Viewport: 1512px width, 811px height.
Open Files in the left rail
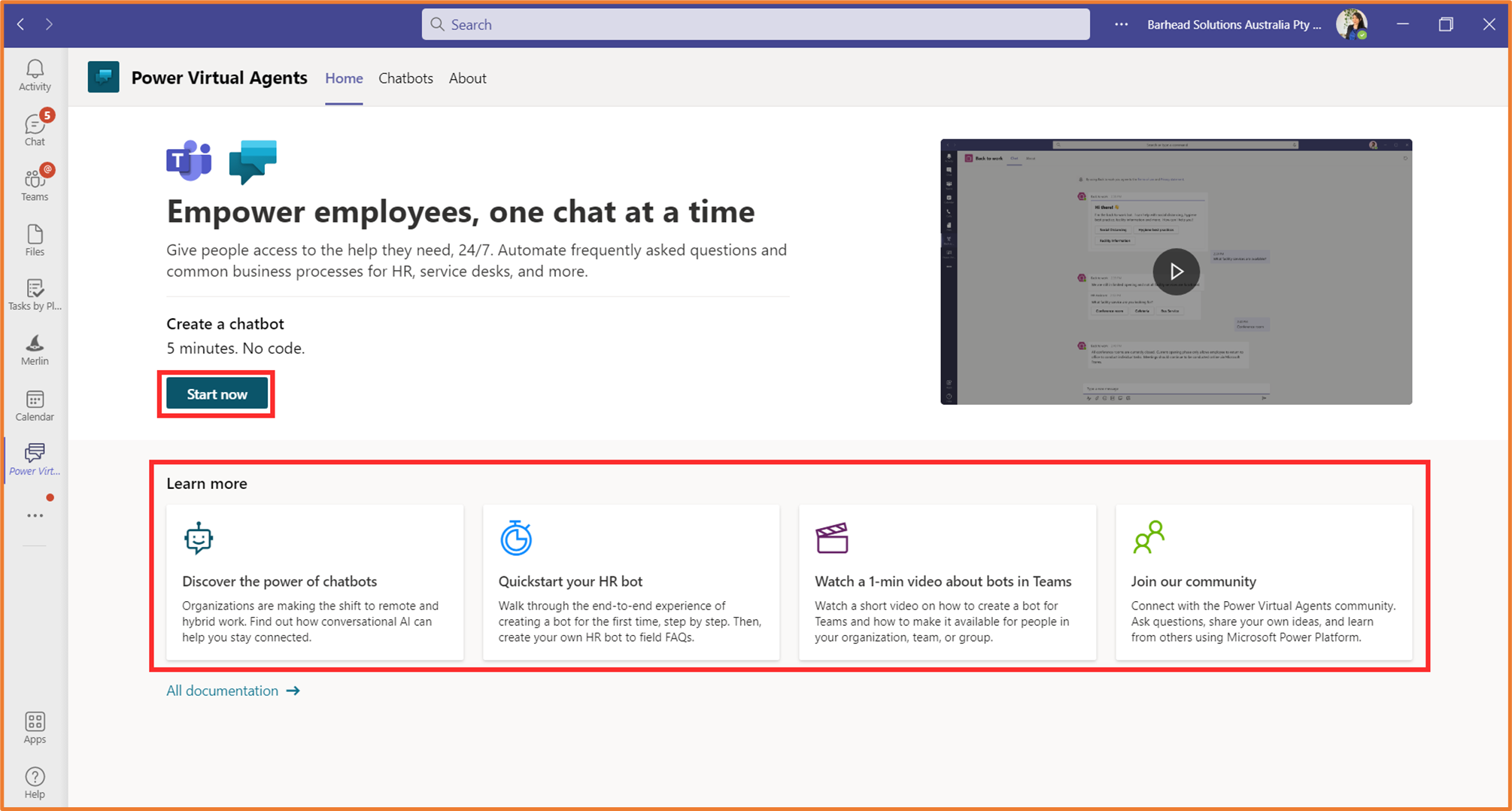tap(35, 240)
